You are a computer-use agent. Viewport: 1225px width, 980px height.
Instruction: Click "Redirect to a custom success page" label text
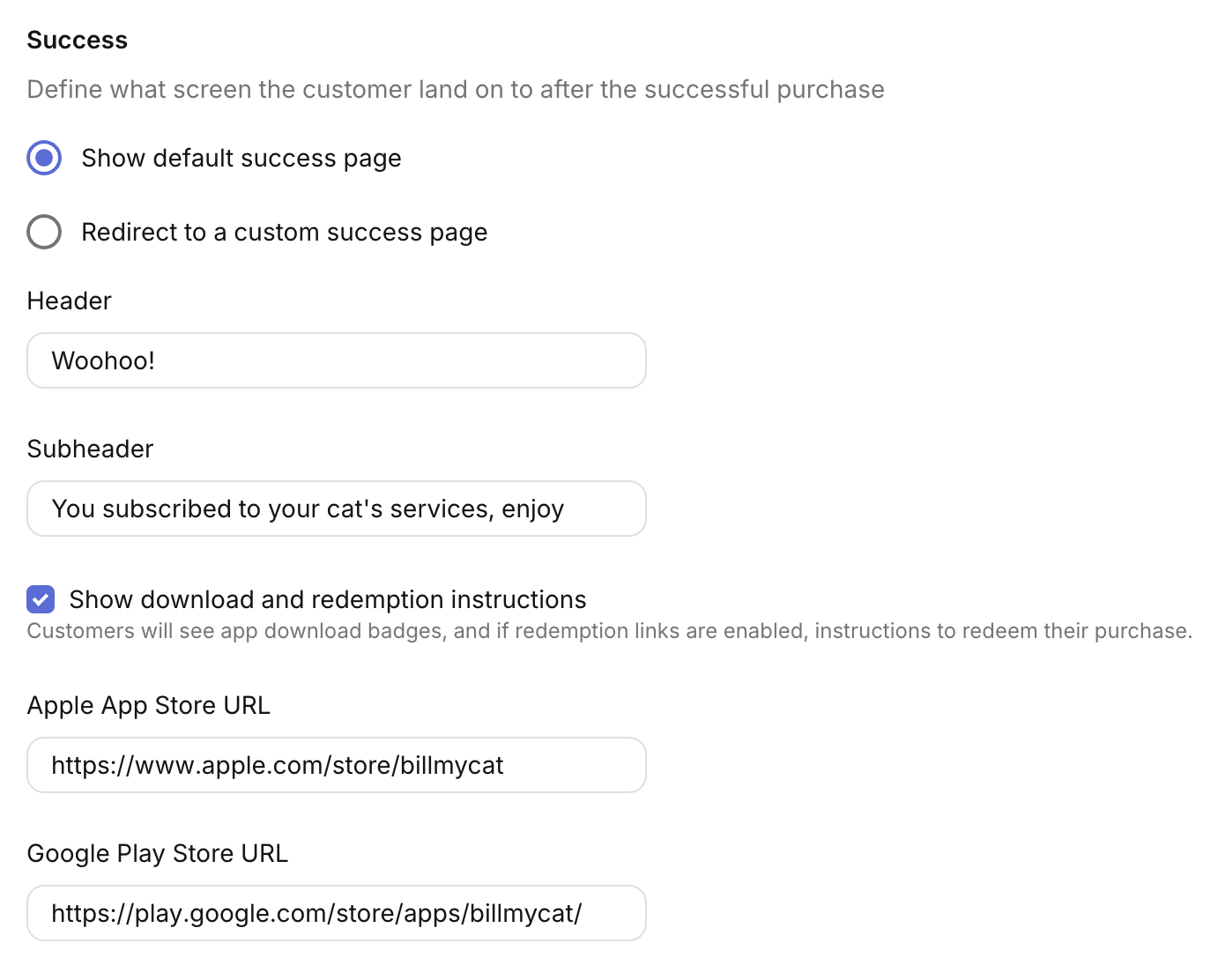(284, 233)
